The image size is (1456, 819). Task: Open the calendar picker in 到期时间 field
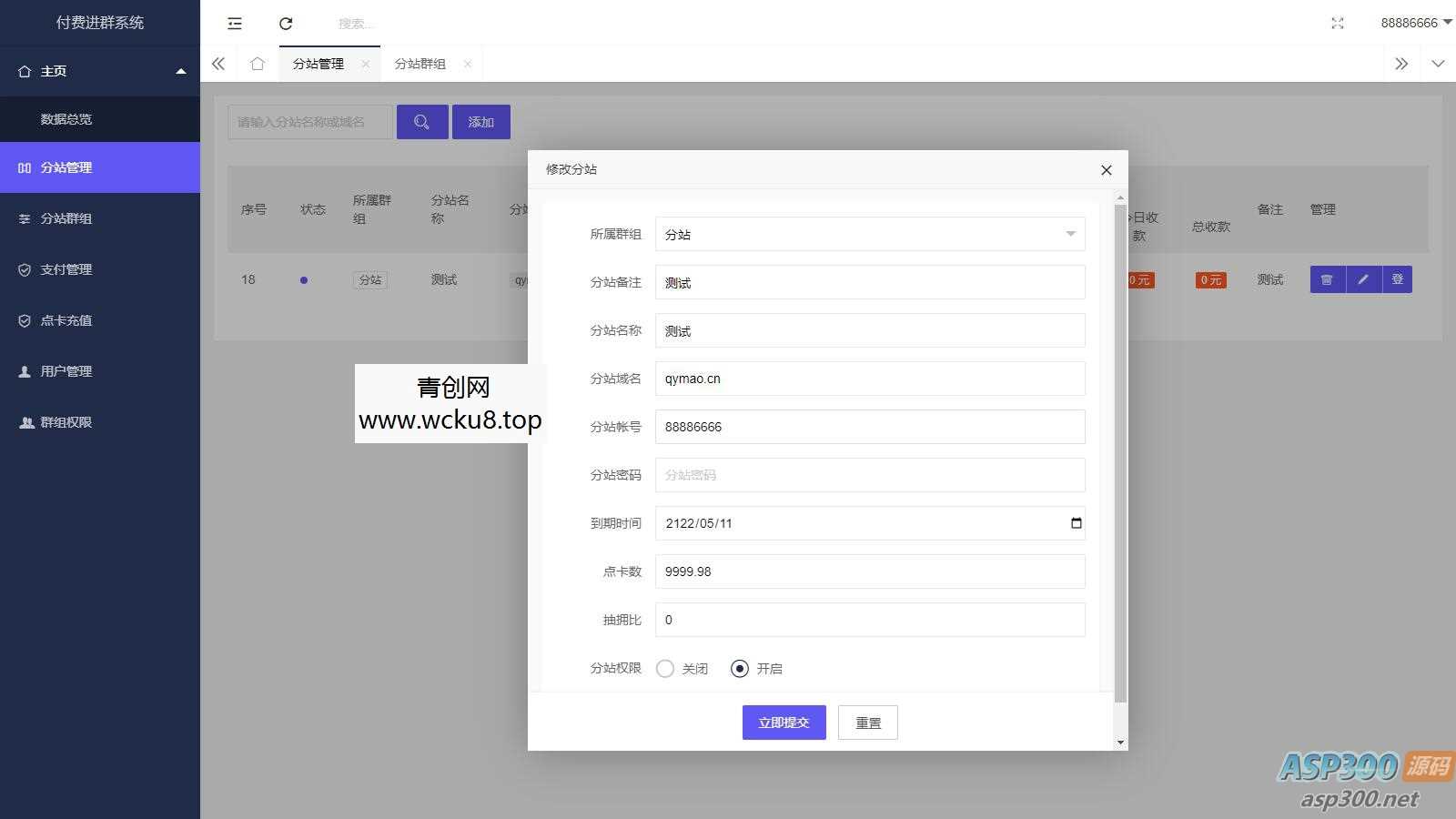tap(1076, 523)
